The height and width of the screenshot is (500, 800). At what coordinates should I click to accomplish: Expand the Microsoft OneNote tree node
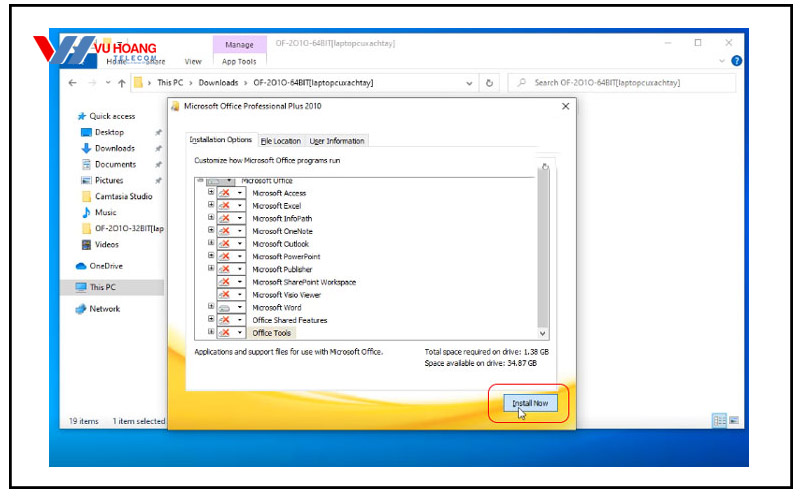pyautogui.click(x=211, y=231)
